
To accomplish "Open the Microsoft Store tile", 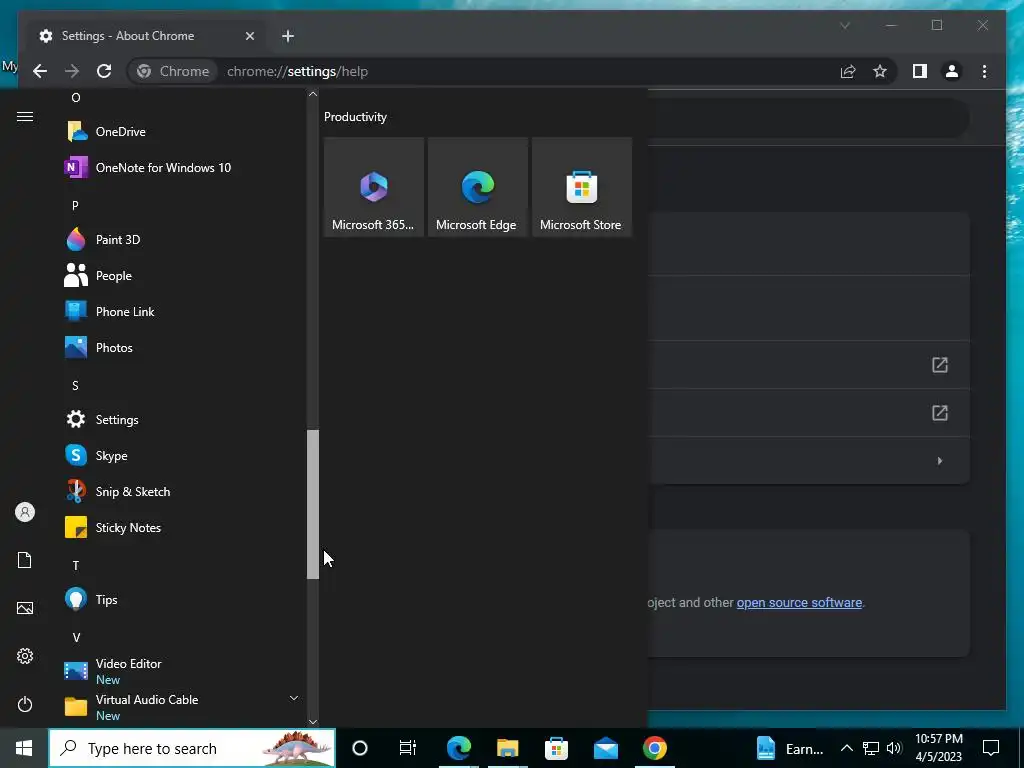I will 582,187.
